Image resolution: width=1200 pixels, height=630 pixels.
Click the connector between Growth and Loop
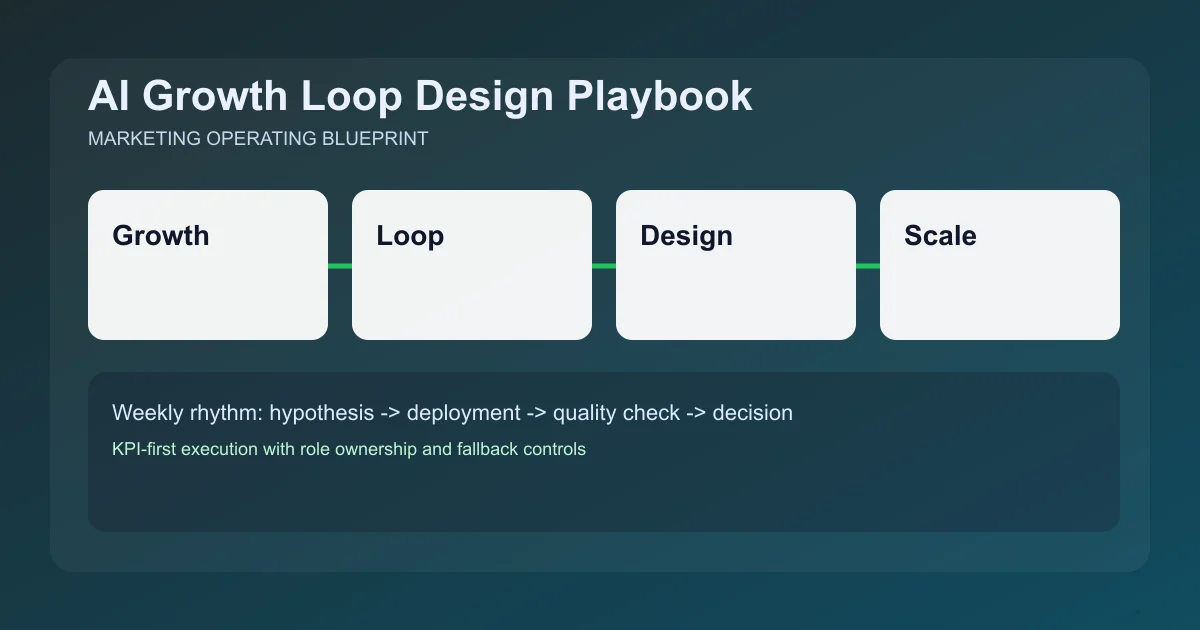[340, 264]
